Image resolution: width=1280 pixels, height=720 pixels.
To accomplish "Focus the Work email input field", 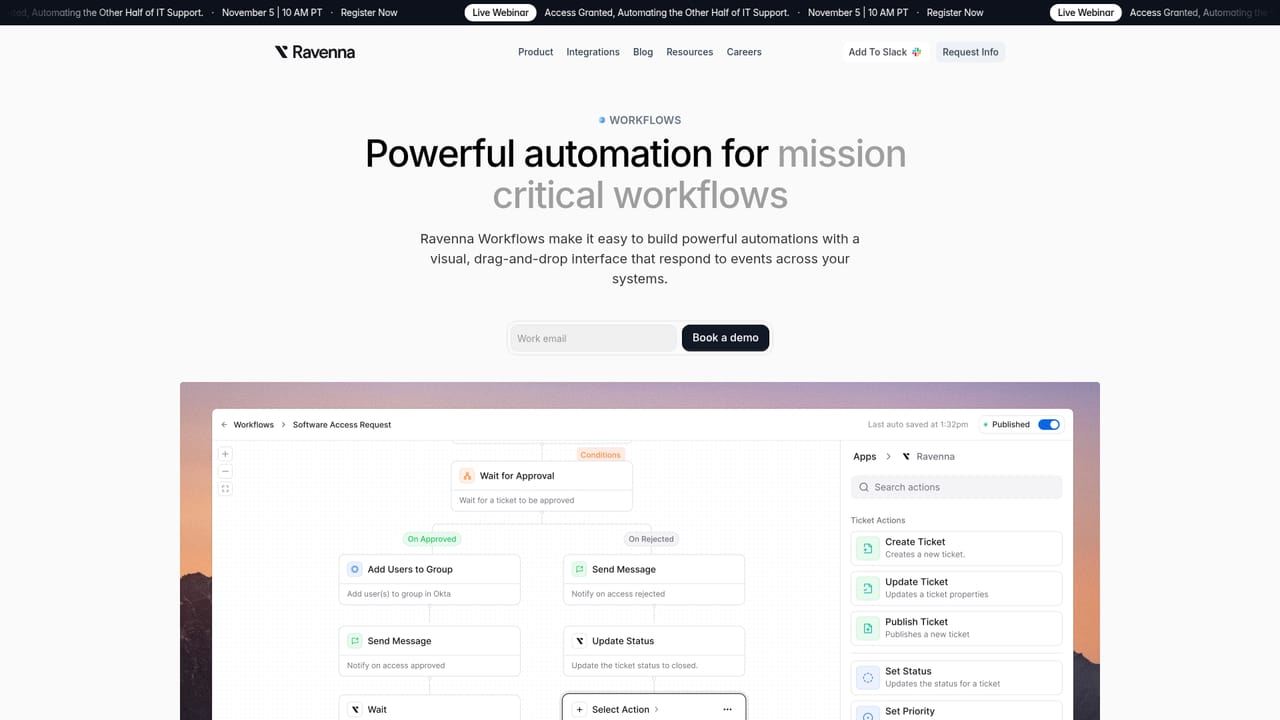I will coord(594,338).
